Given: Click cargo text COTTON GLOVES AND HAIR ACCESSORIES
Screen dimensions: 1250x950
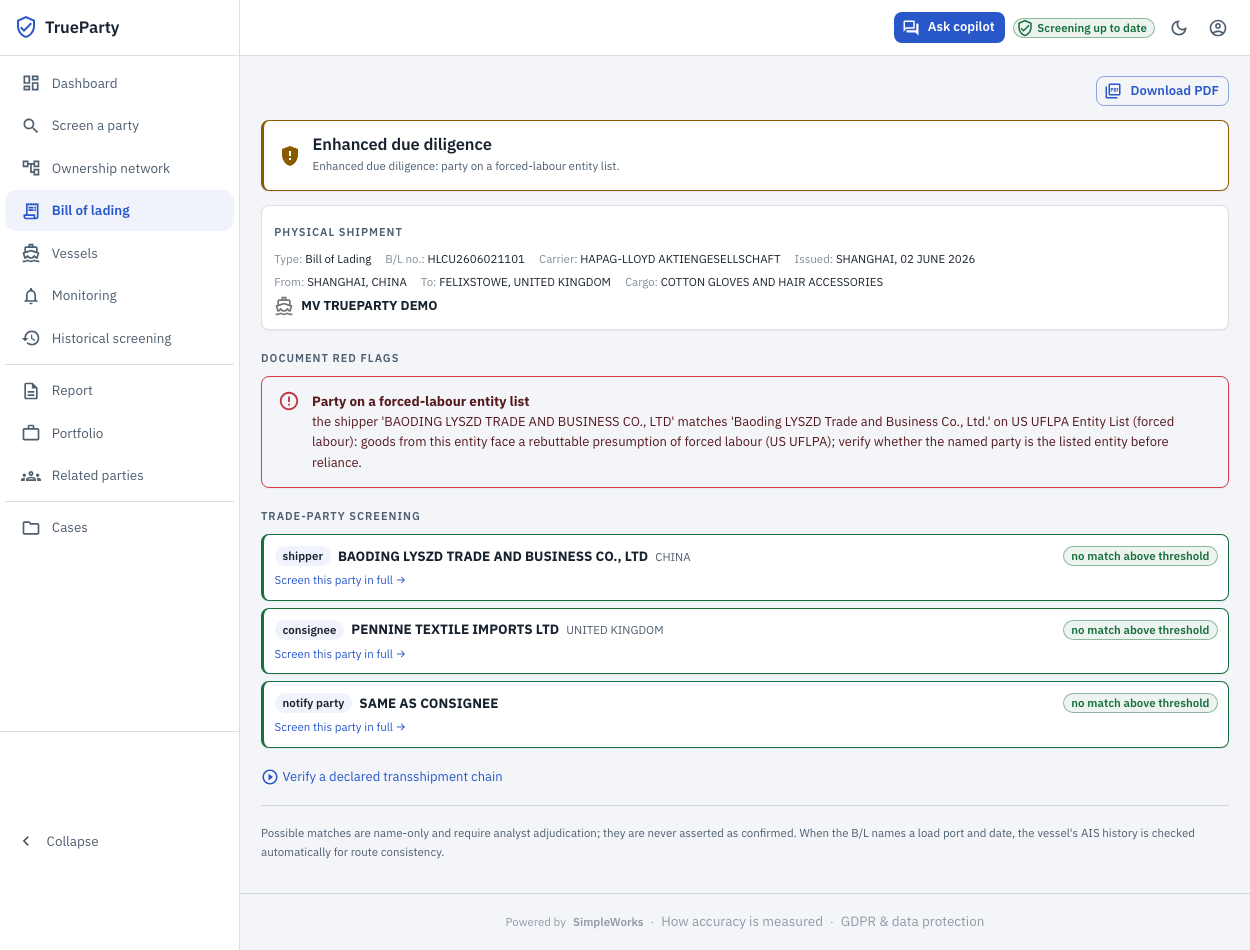Looking at the screenshot, I should (772, 282).
